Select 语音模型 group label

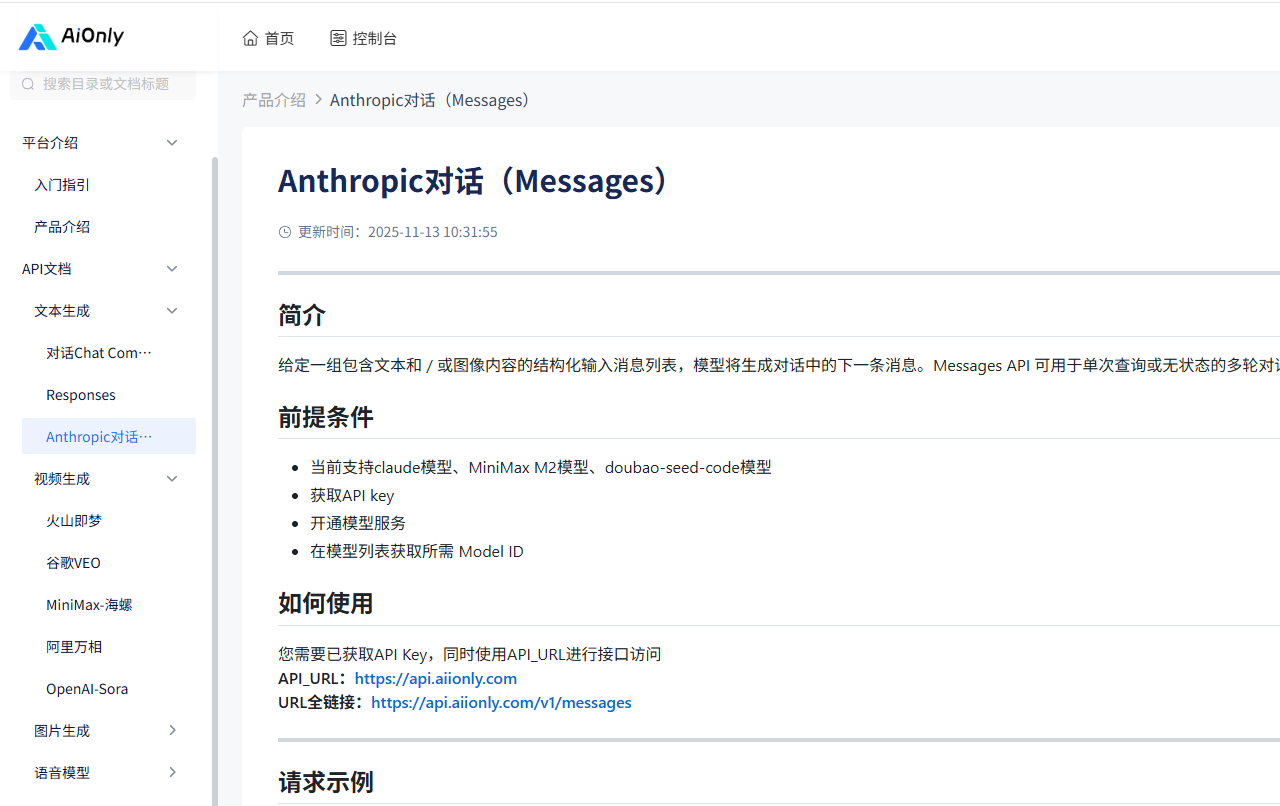click(62, 773)
